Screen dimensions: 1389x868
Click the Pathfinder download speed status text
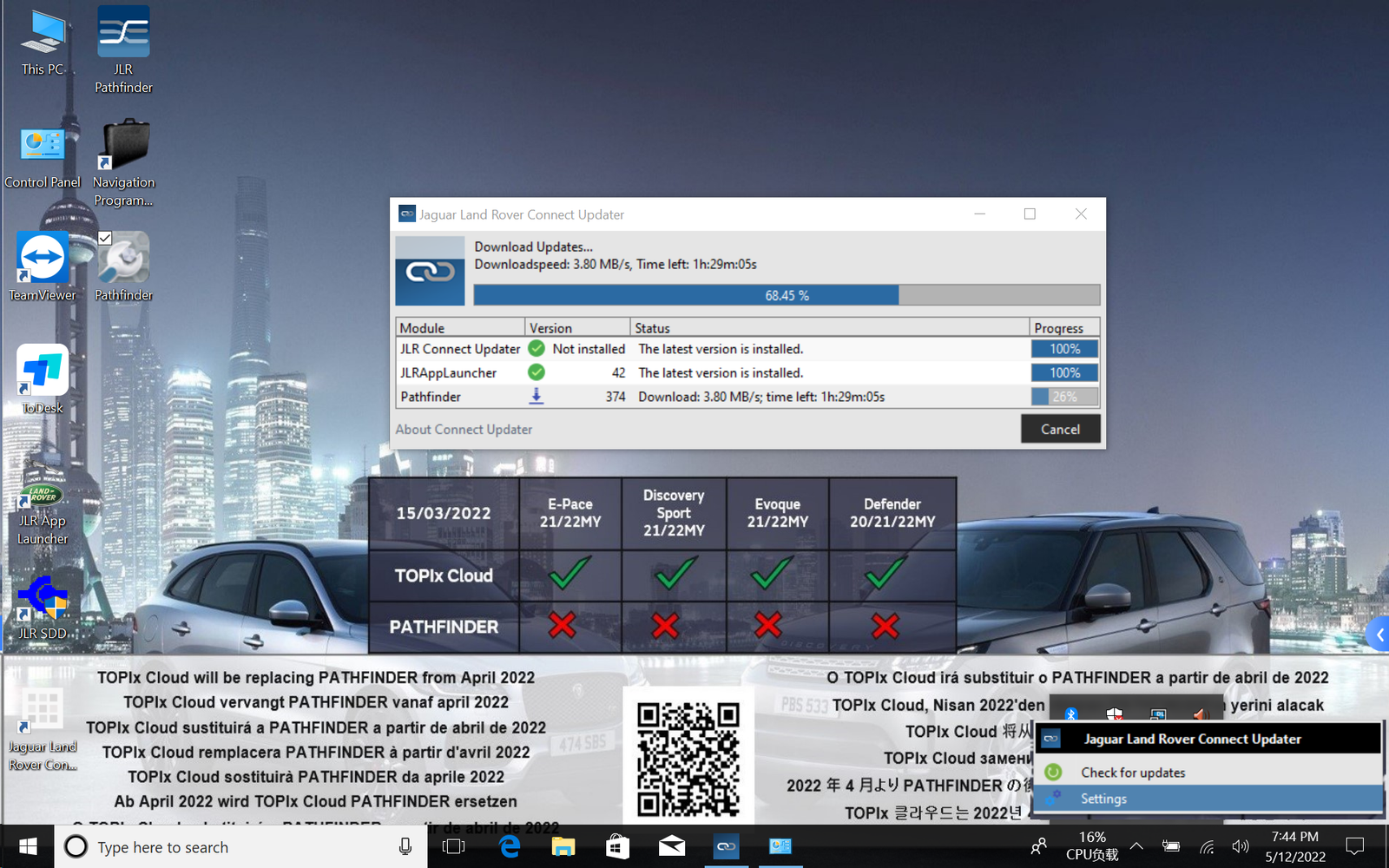coord(761,397)
